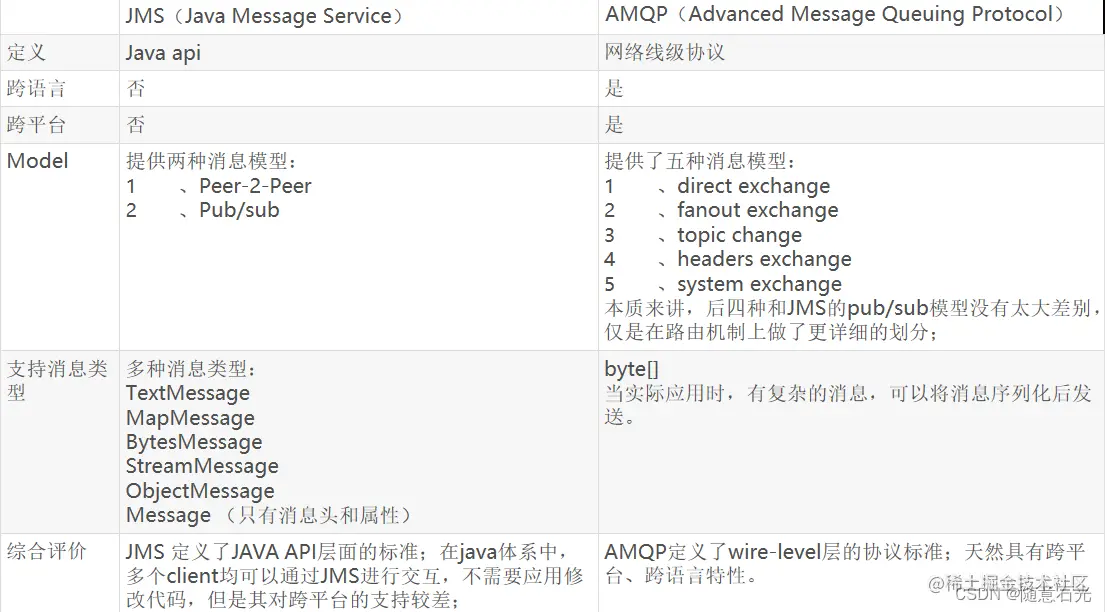This screenshot has height=612, width=1107.
Task: Click the 'Java api' cell
Action: coord(163,53)
